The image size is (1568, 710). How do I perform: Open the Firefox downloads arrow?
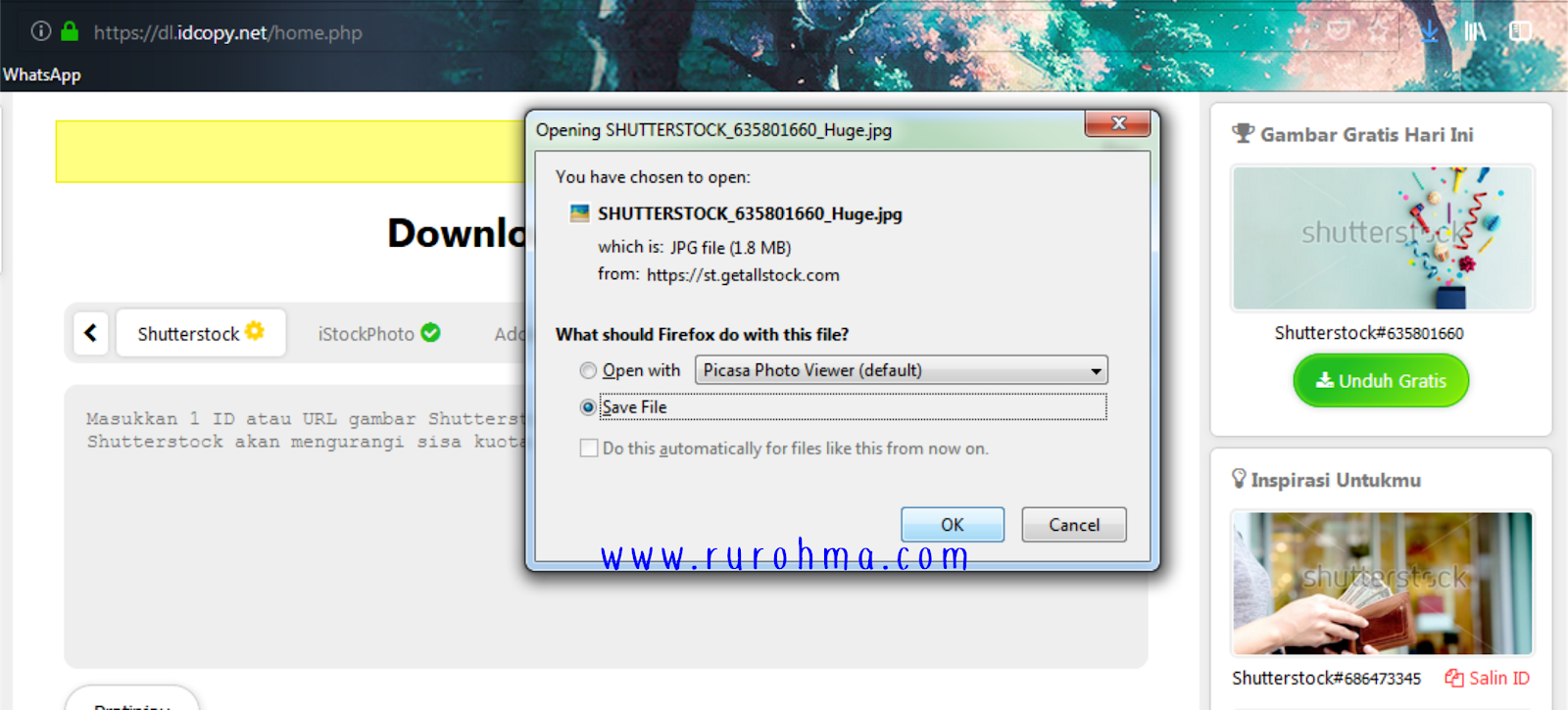(x=1430, y=31)
